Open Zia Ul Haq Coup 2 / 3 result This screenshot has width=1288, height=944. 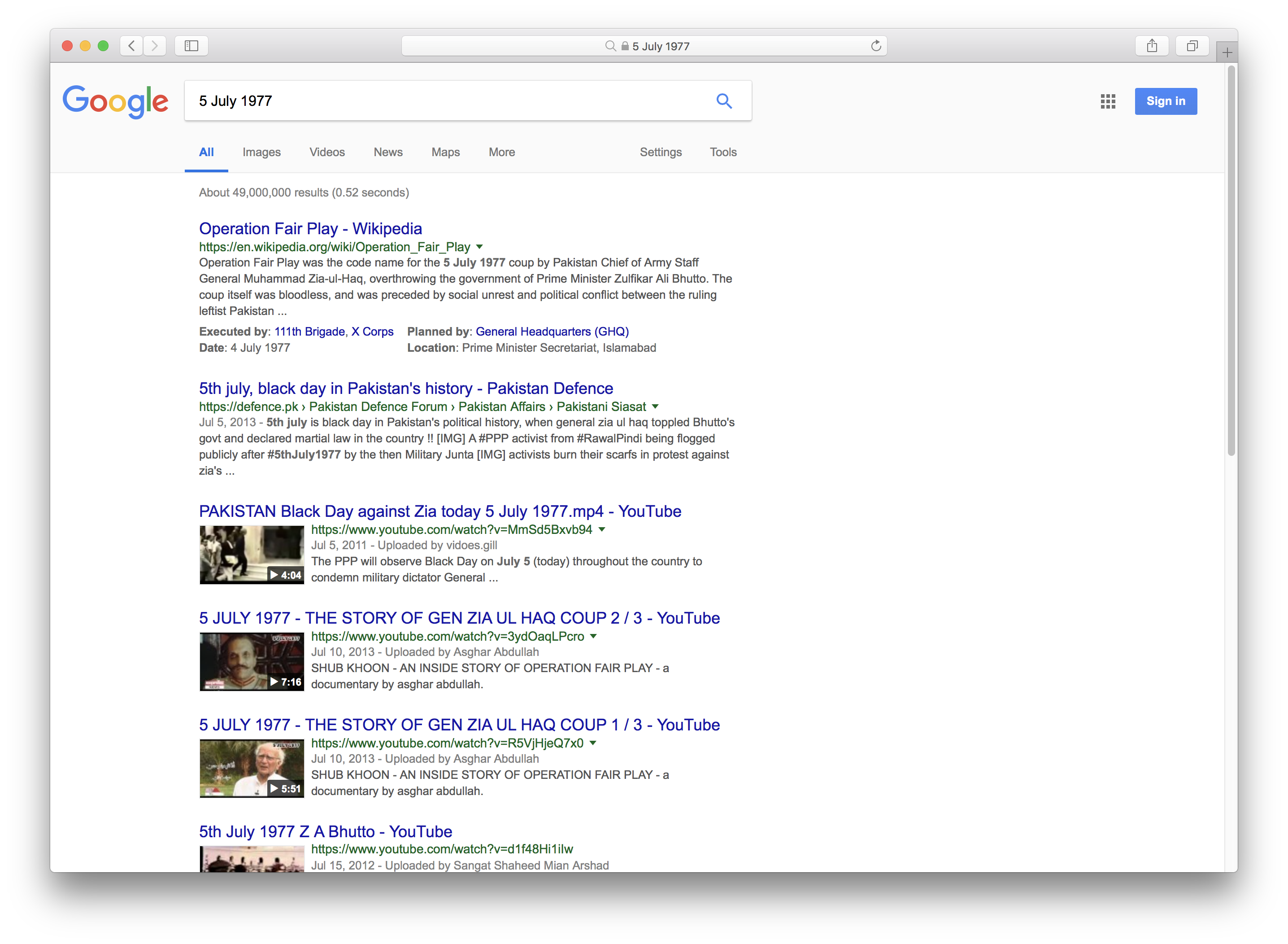click(459, 618)
